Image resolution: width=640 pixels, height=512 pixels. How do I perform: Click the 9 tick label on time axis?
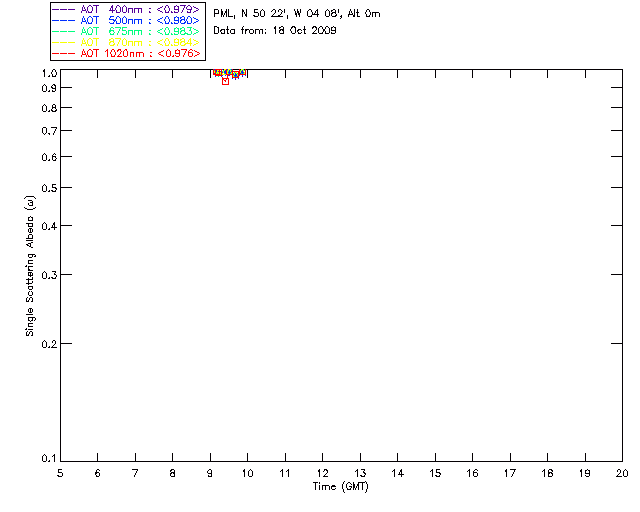click(x=210, y=473)
